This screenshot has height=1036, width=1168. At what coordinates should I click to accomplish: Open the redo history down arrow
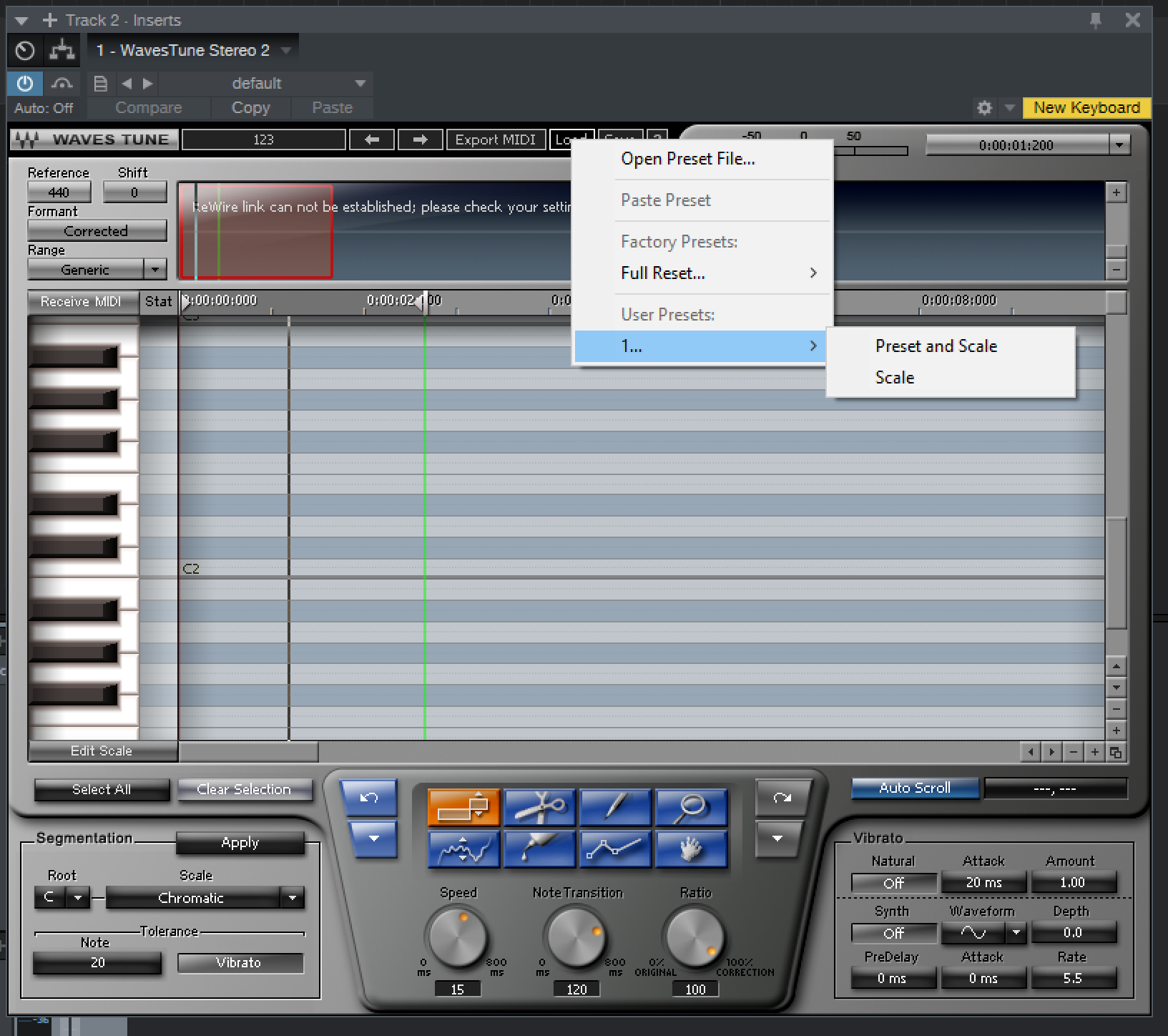click(777, 839)
